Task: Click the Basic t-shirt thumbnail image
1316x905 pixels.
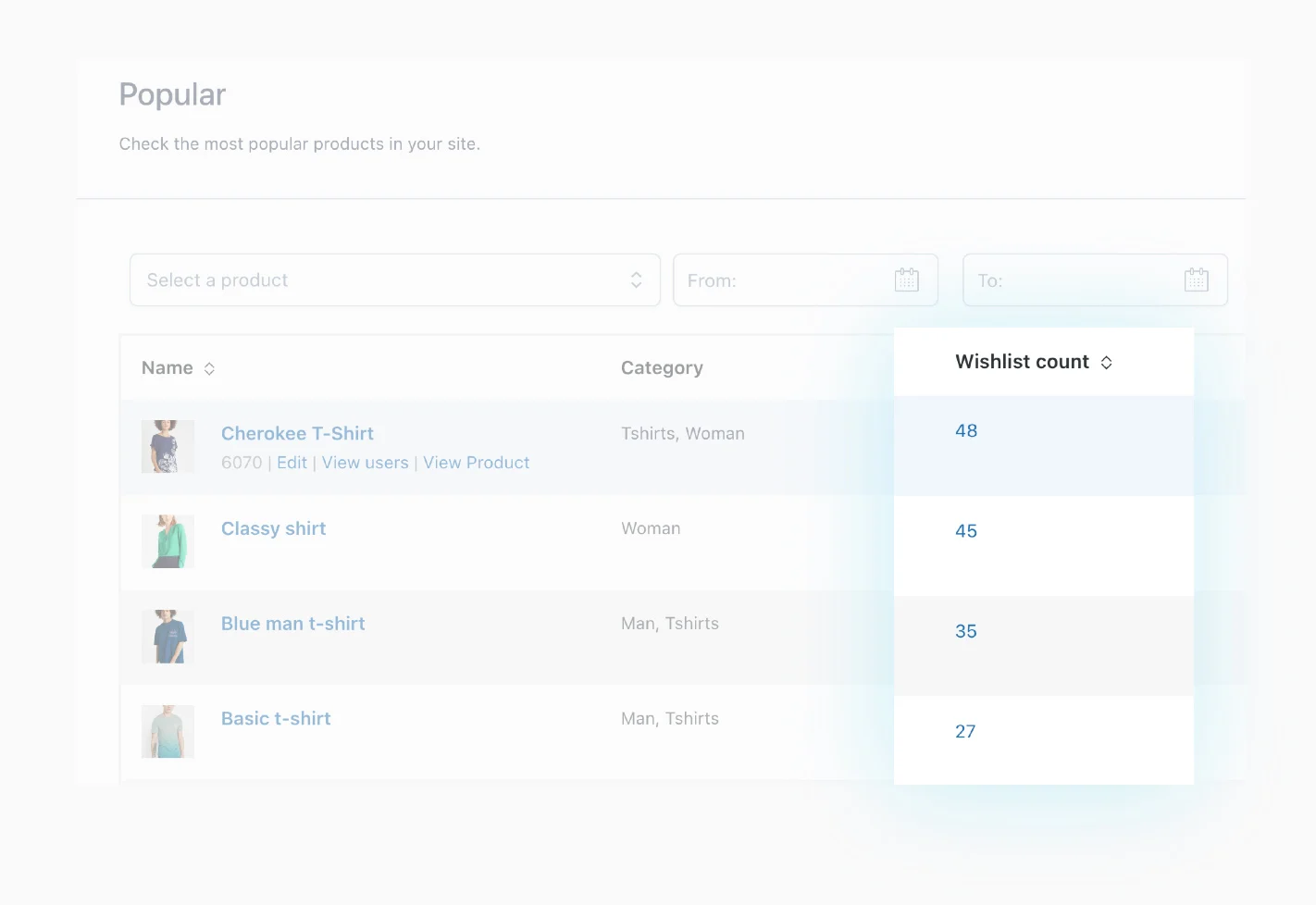Action: pyautogui.click(x=168, y=731)
